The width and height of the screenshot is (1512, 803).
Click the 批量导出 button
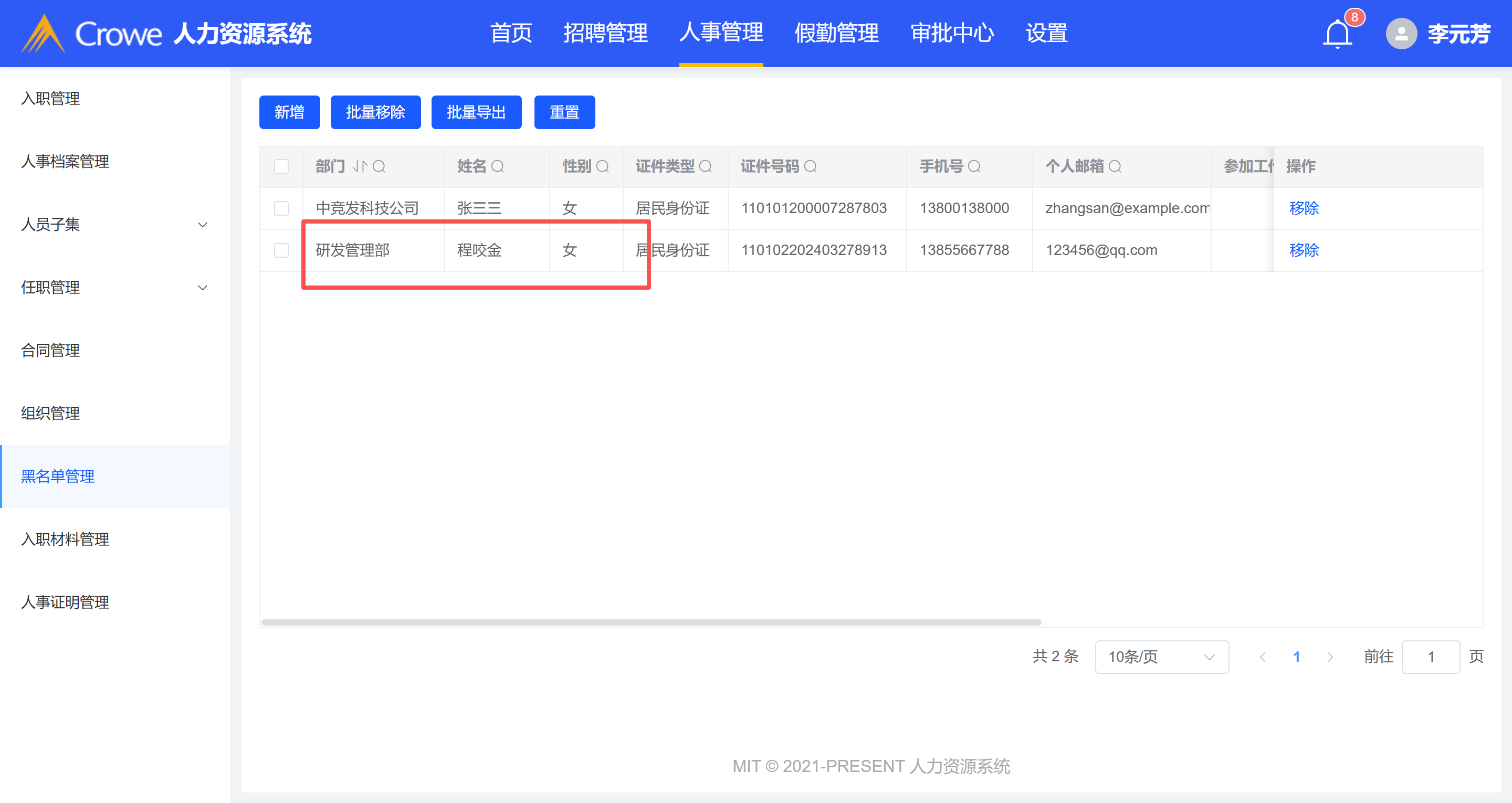tap(476, 112)
